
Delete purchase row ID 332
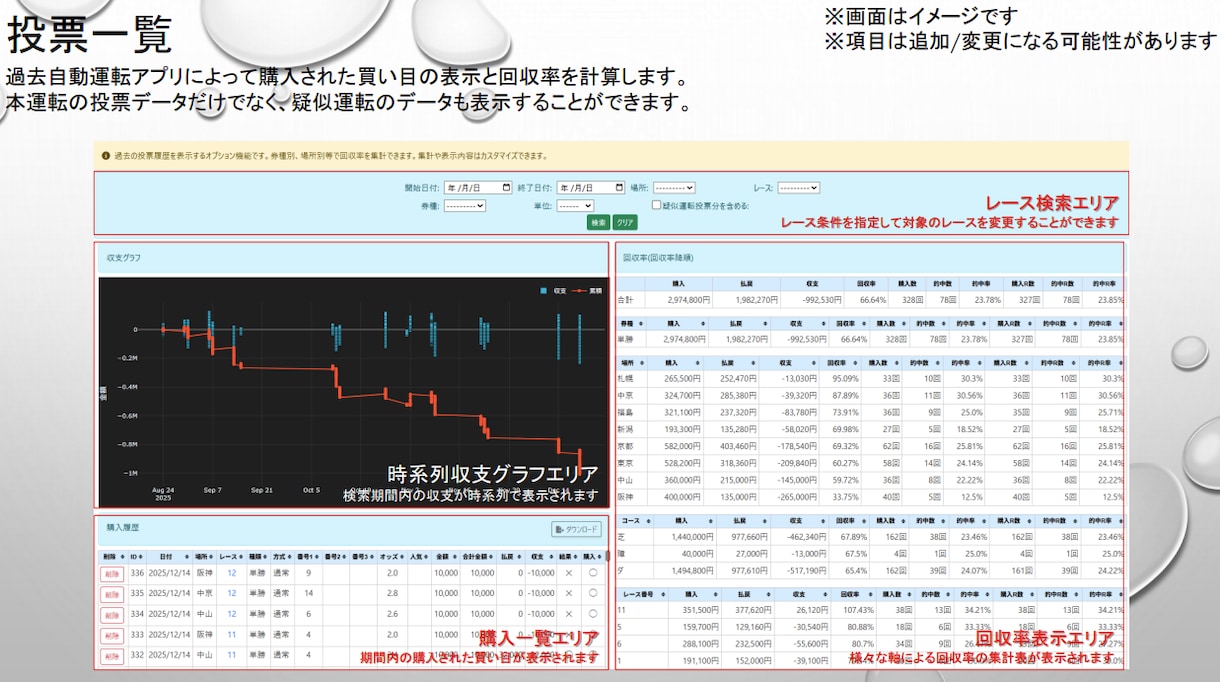pyautogui.click(x=111, y=655)
